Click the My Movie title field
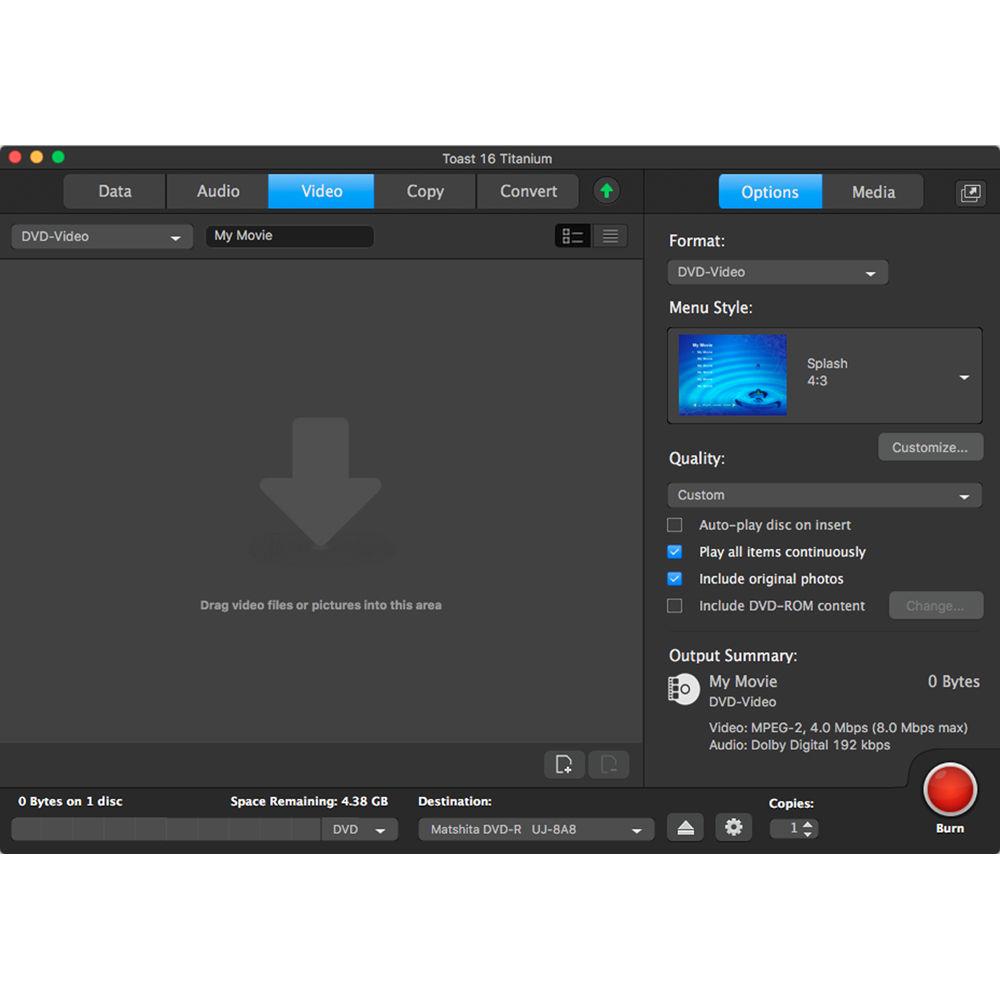1000x1000 pixels. click(x=289, y=236)
